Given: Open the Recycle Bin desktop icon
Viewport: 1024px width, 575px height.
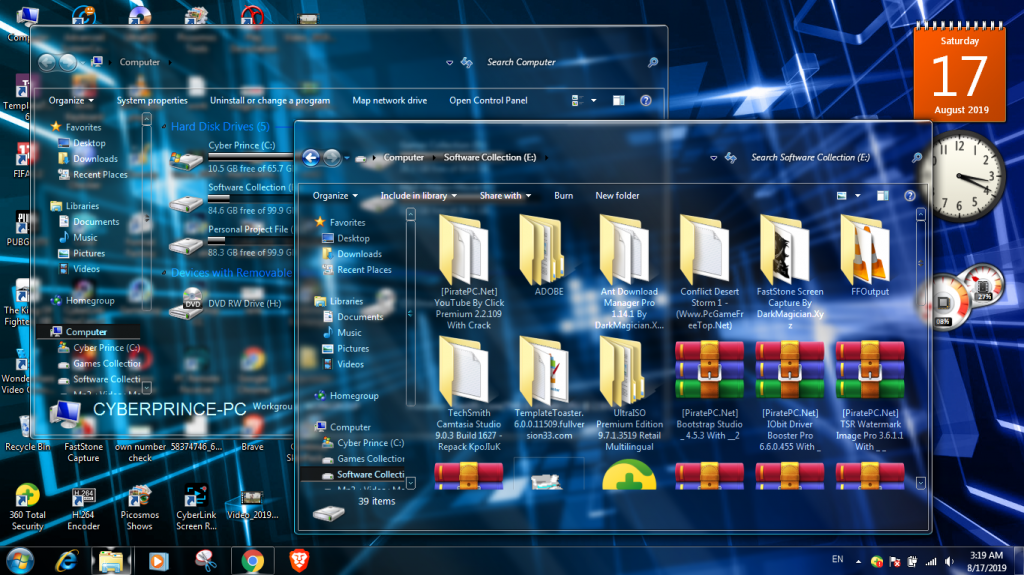Looking at the screenshot, I should tap(27, 433).
